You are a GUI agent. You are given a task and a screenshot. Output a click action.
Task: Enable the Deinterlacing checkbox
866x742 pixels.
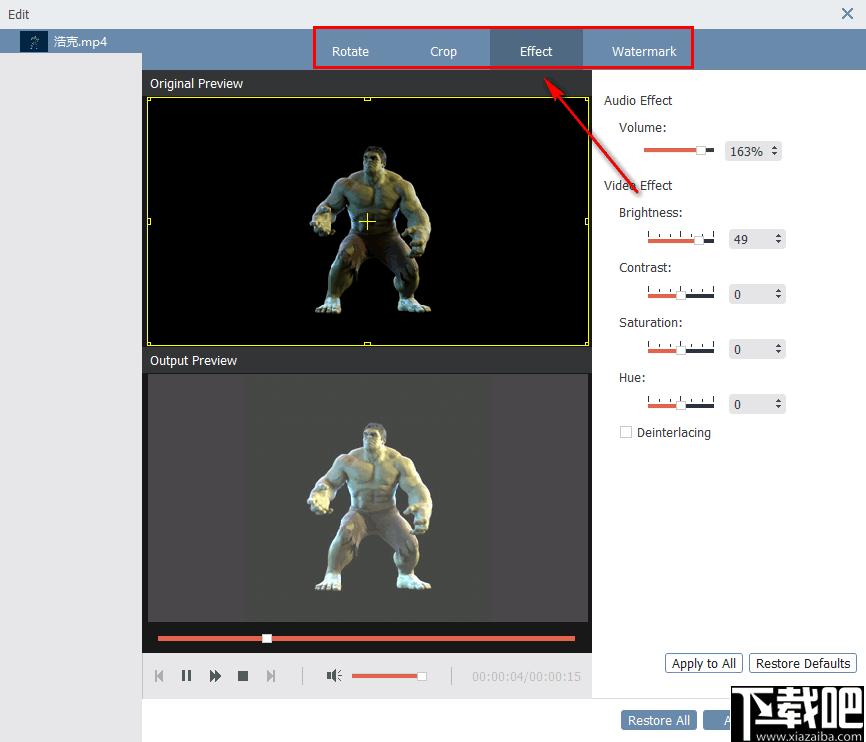[626, 432]
